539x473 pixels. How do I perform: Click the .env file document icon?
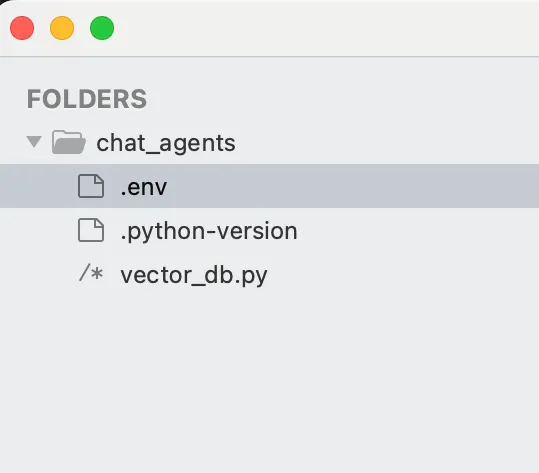[91, 186]
